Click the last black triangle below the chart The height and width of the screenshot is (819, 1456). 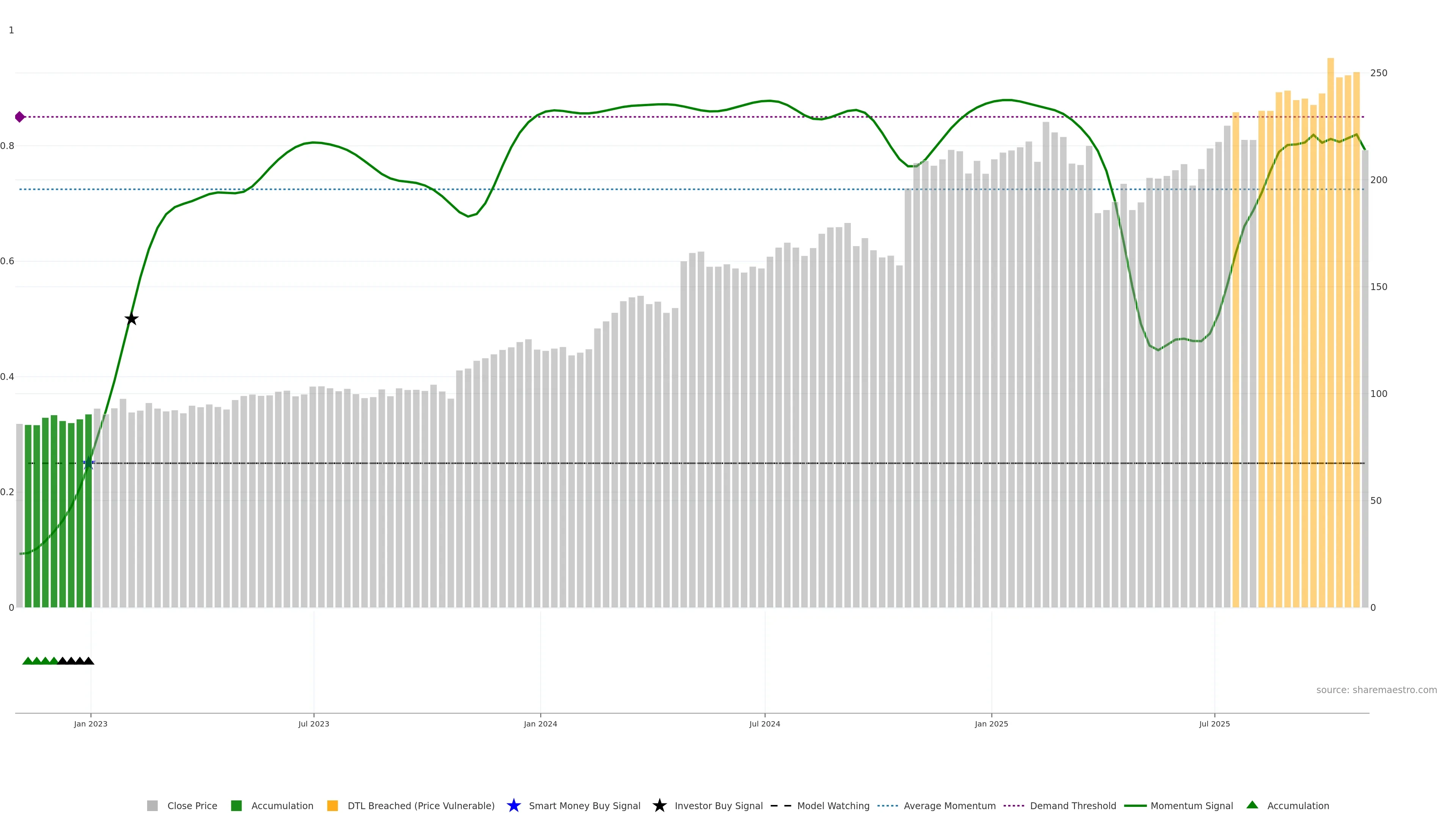[x=89, y=661]
